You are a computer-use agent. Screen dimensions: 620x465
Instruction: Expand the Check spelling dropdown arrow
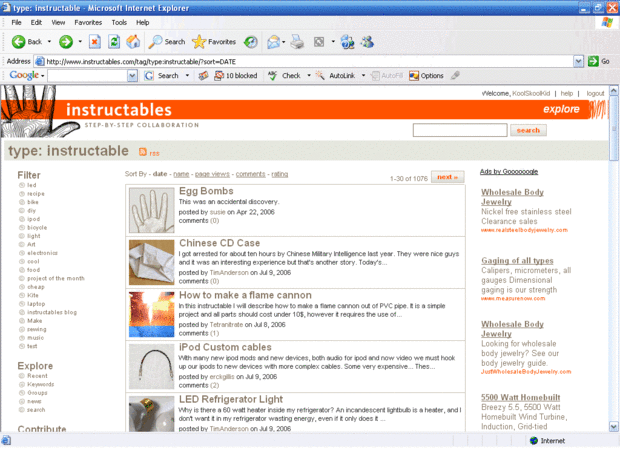tap(309, 76)
